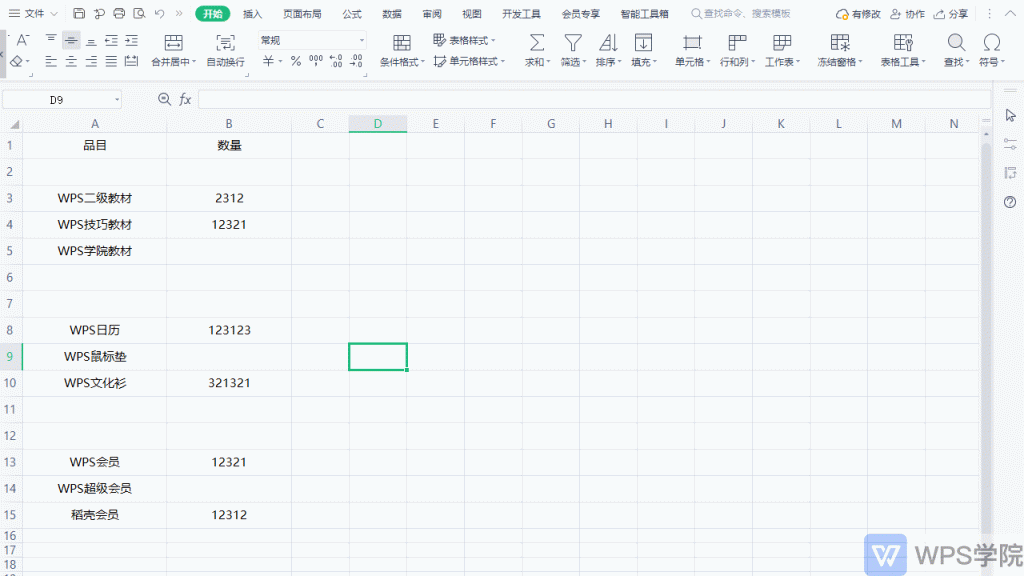Image resolution: width=1024 pixels, height=576 pixels.
Task: Switch to the 插入 tab
Action: [252, 14]
